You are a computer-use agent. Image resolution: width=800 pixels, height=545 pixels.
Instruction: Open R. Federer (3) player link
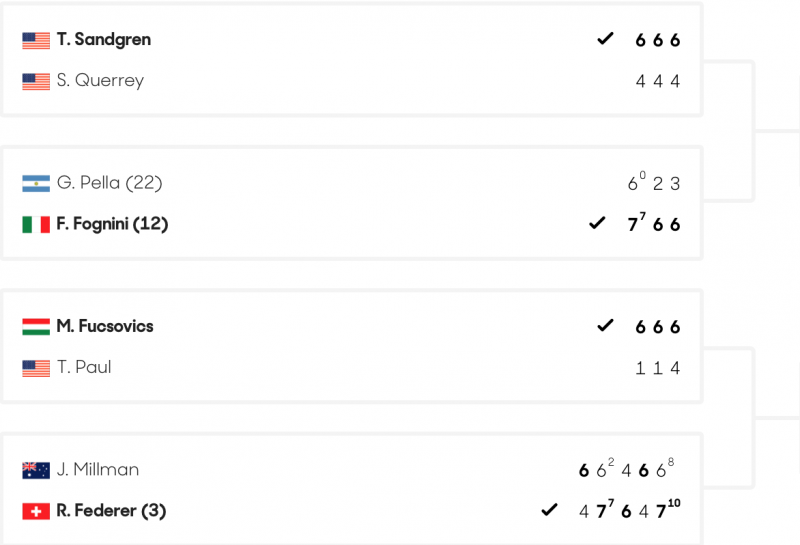(x=111, y=510)
